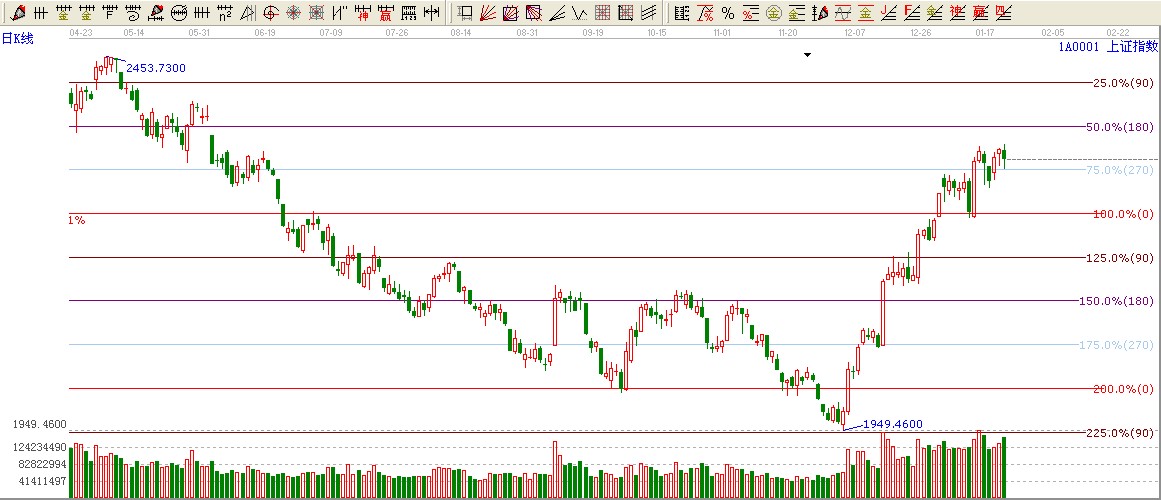
Task: Select the ruler icon marked 123
Action: tap(409, 13)
